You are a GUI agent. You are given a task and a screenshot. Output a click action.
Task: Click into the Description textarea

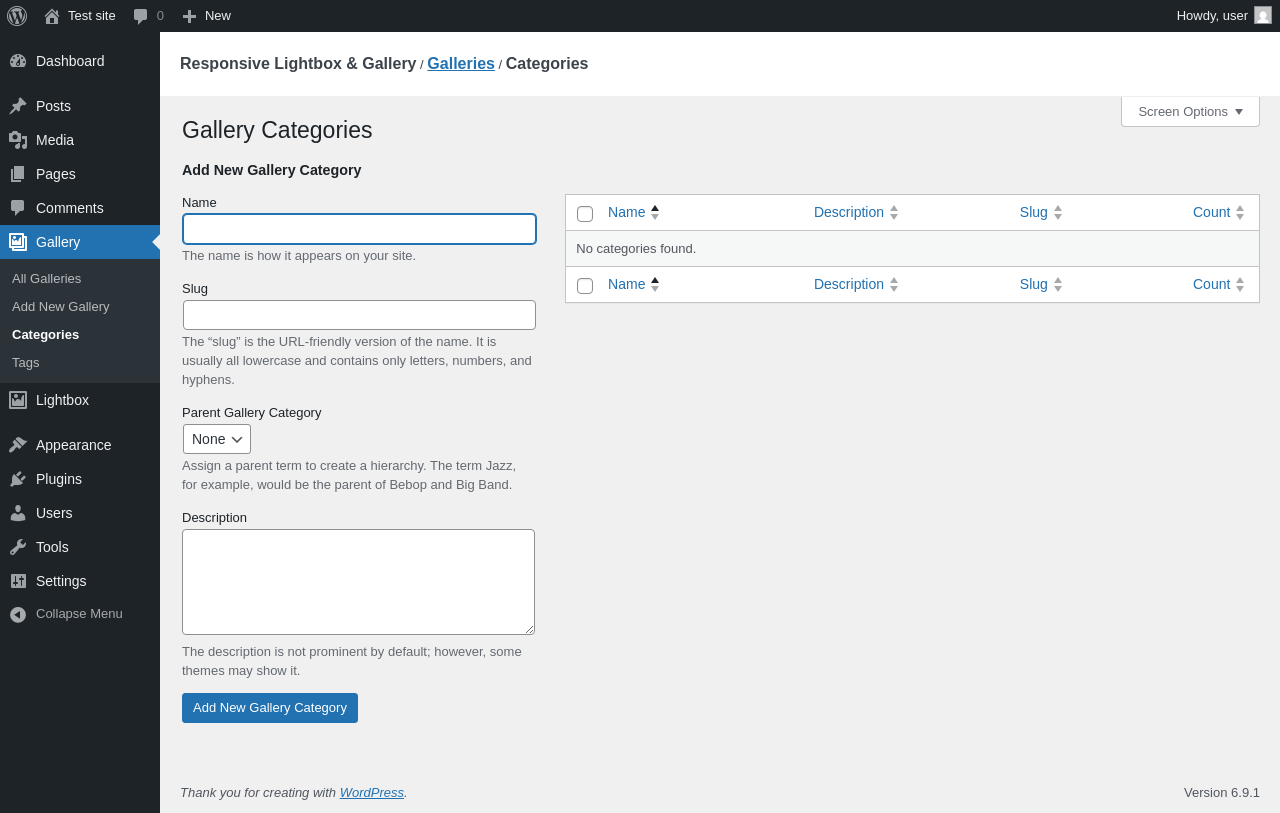tap(358, 582)
